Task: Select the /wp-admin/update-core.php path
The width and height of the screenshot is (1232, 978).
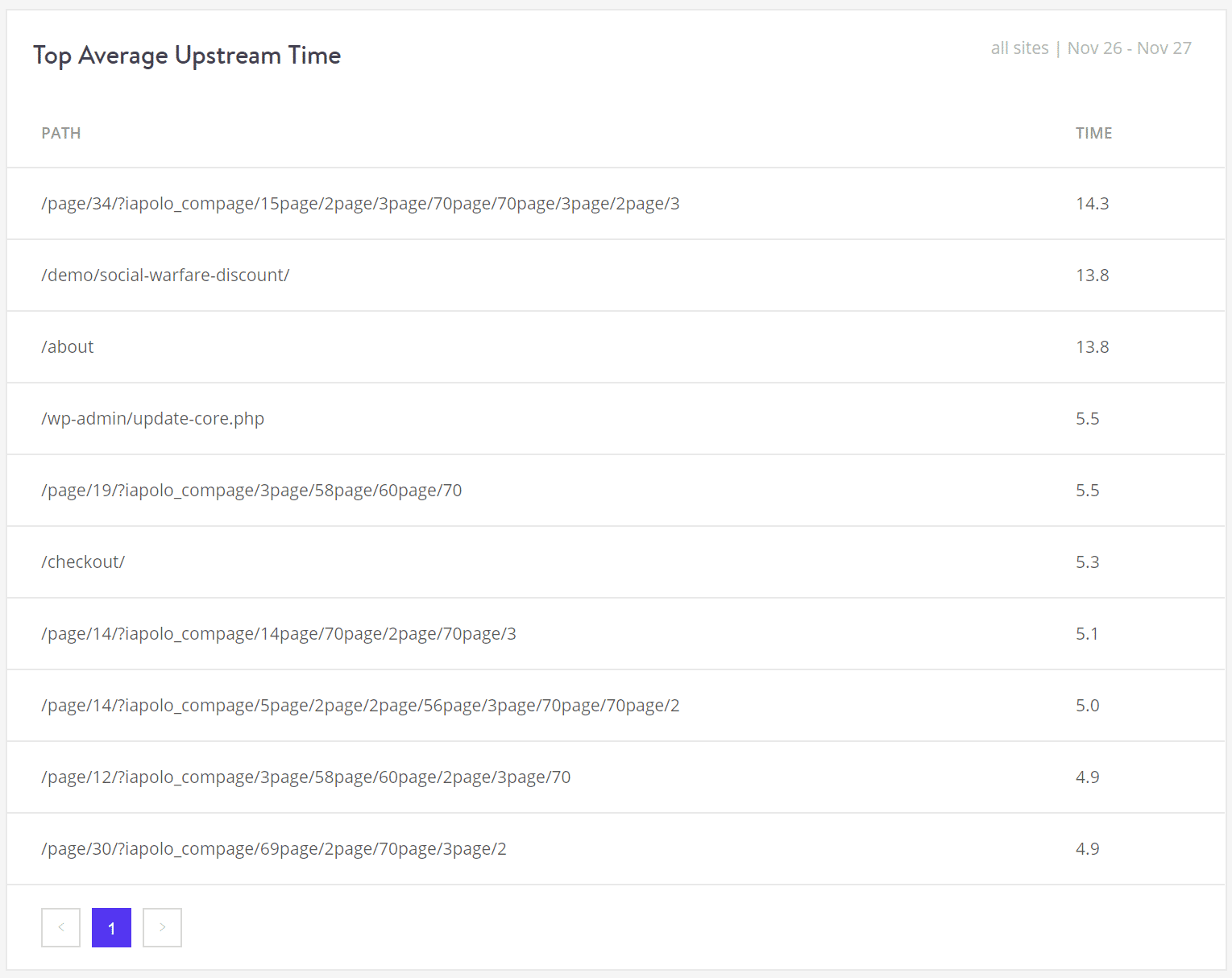Action: pos(153,419)
